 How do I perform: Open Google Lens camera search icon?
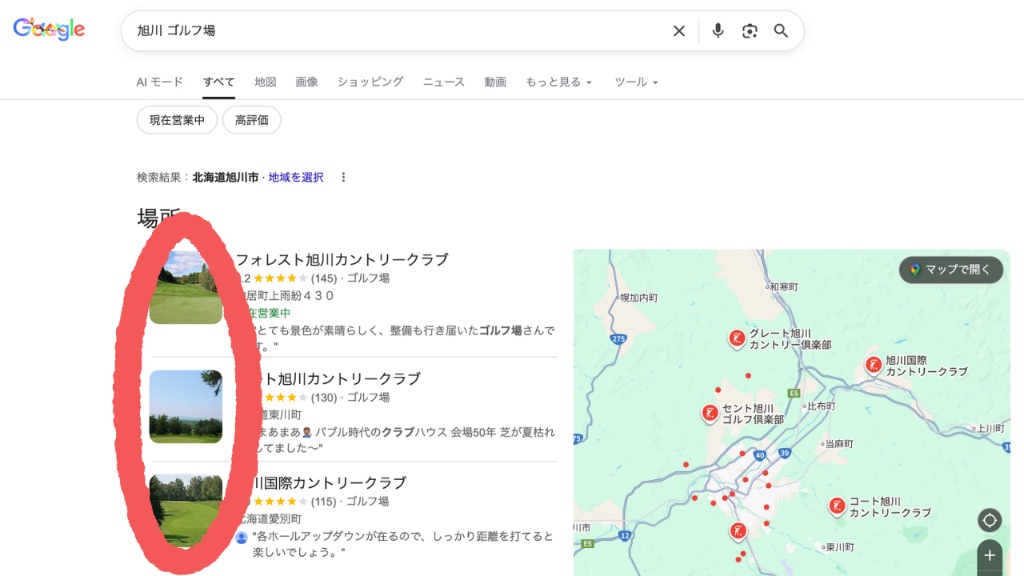[x=749, y=31]
